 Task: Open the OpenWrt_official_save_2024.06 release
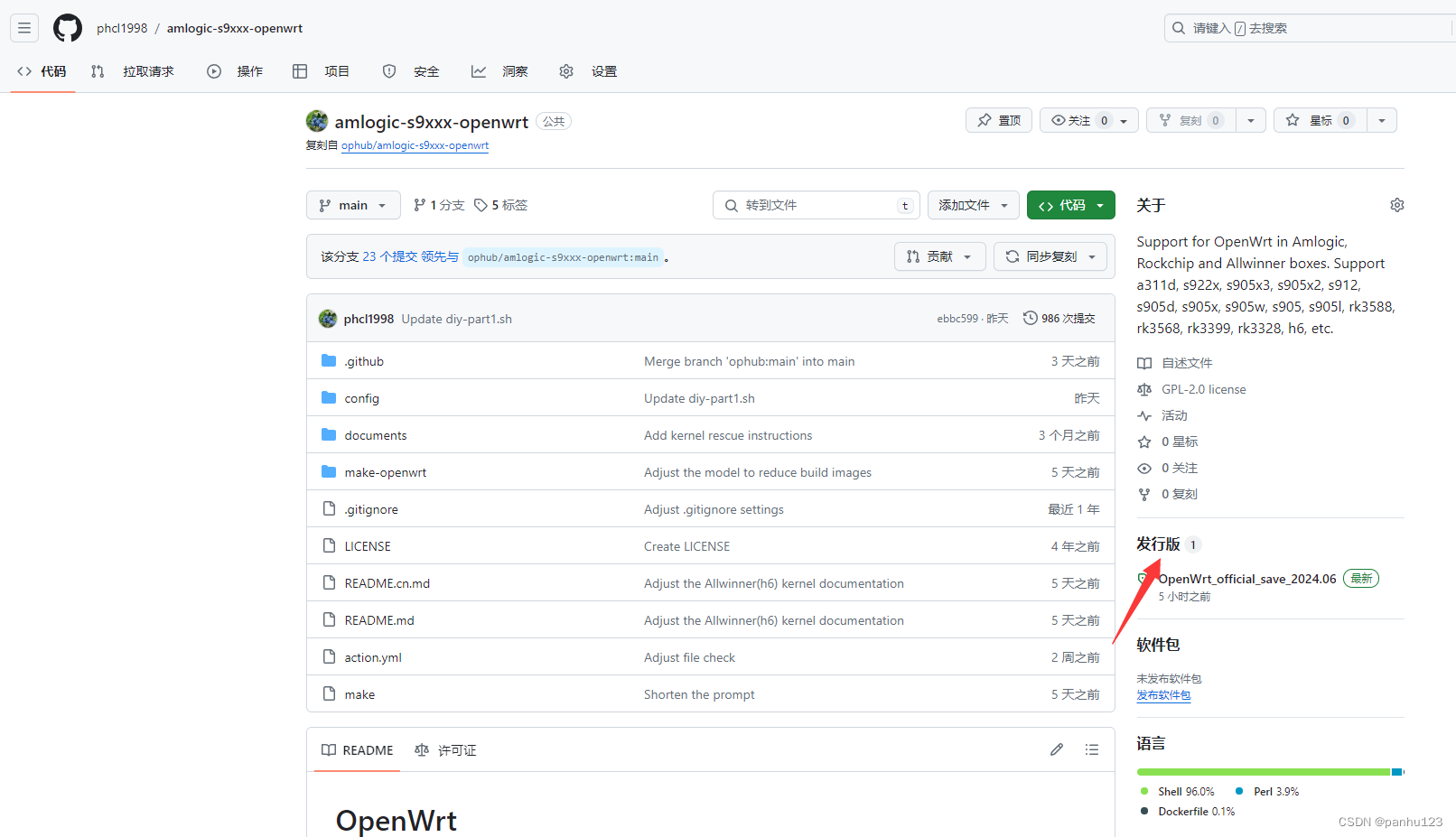[x=1247, y=579]
